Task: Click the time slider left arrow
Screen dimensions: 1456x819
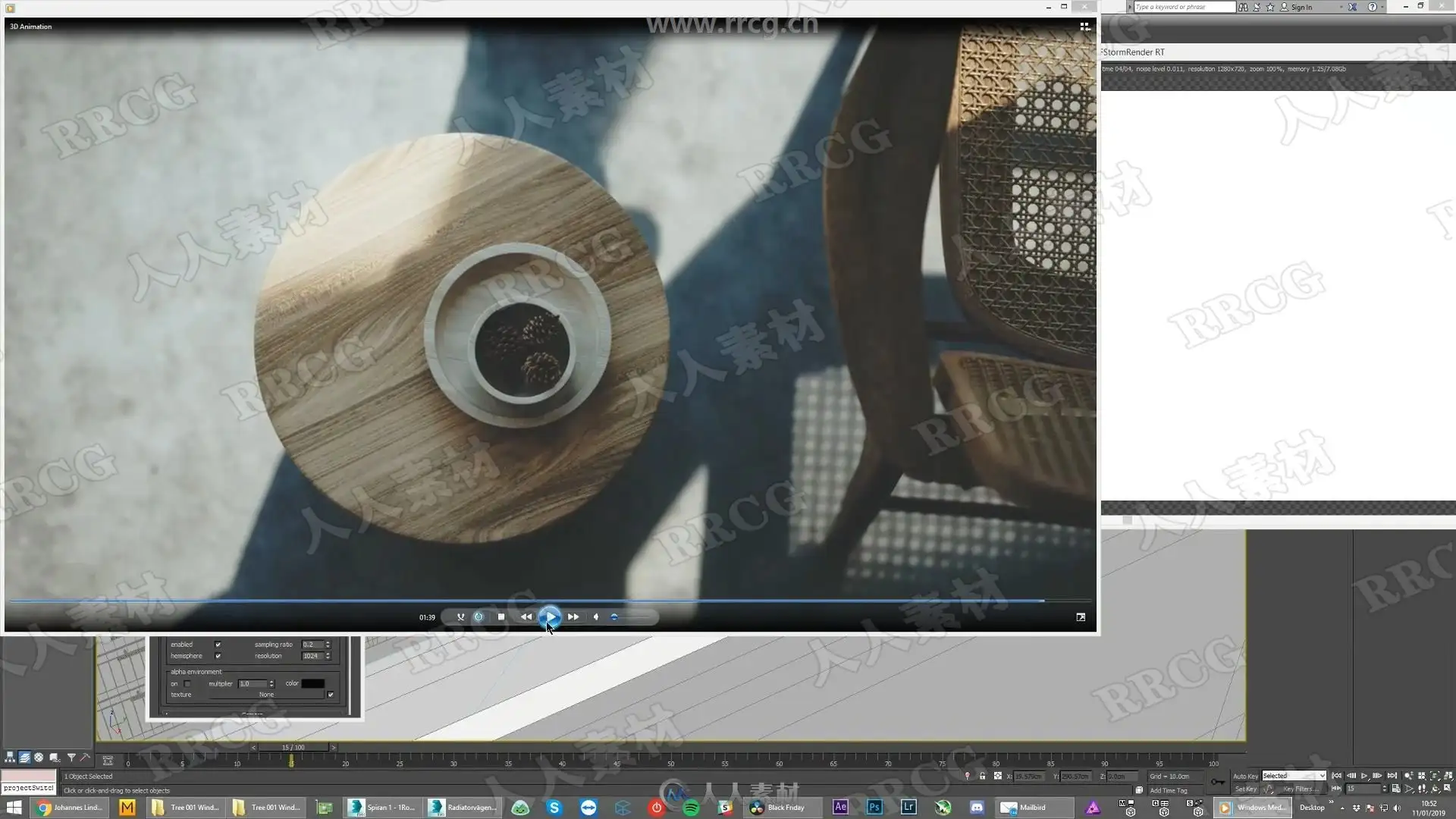Action: tap(254, 747)
